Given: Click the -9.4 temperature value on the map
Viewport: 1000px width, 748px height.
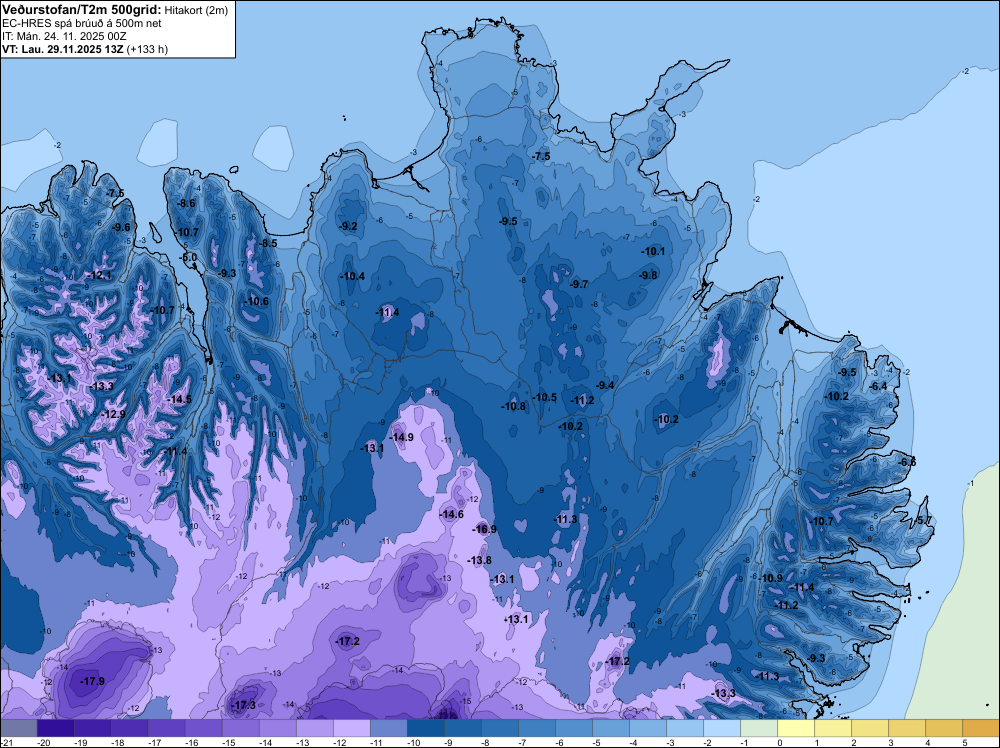Looking at the screenshot, I should click(605, 385).
